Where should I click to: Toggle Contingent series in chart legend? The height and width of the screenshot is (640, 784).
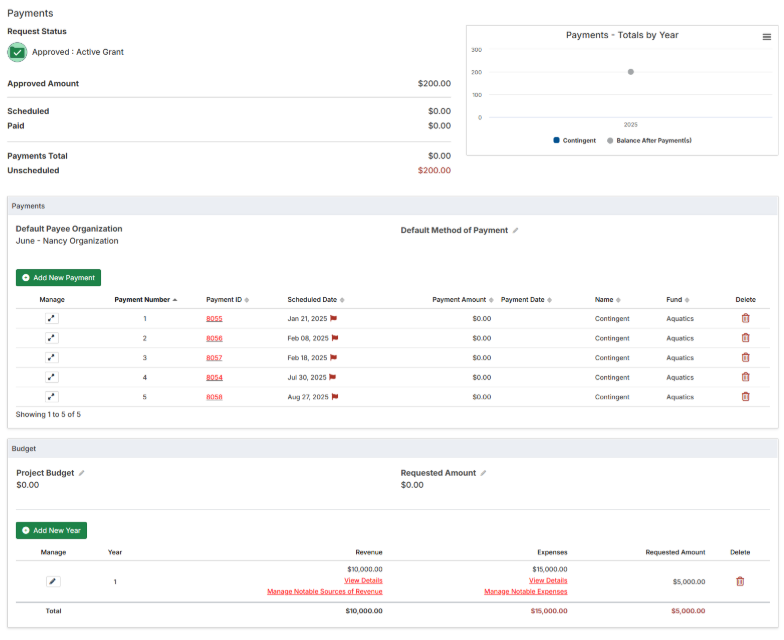pyautogui.click(x=574, y=140)
